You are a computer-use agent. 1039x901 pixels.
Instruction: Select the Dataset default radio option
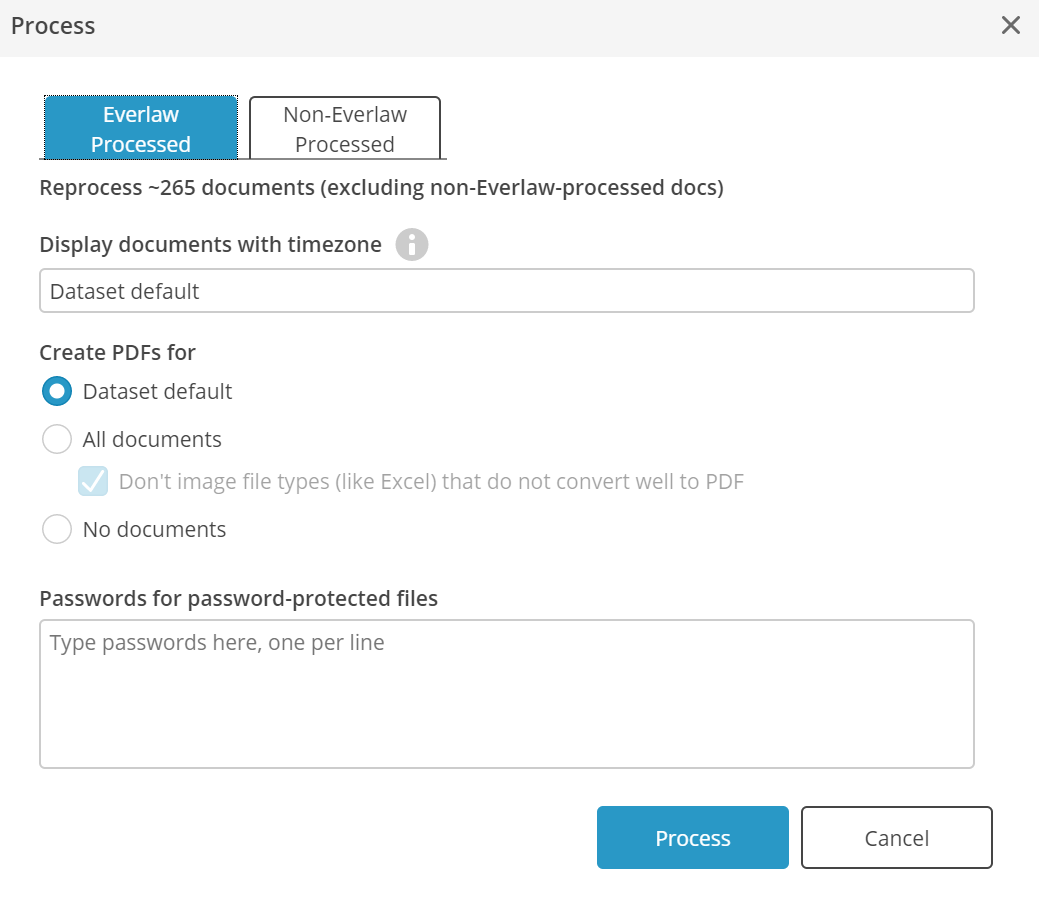pos(57,392)
